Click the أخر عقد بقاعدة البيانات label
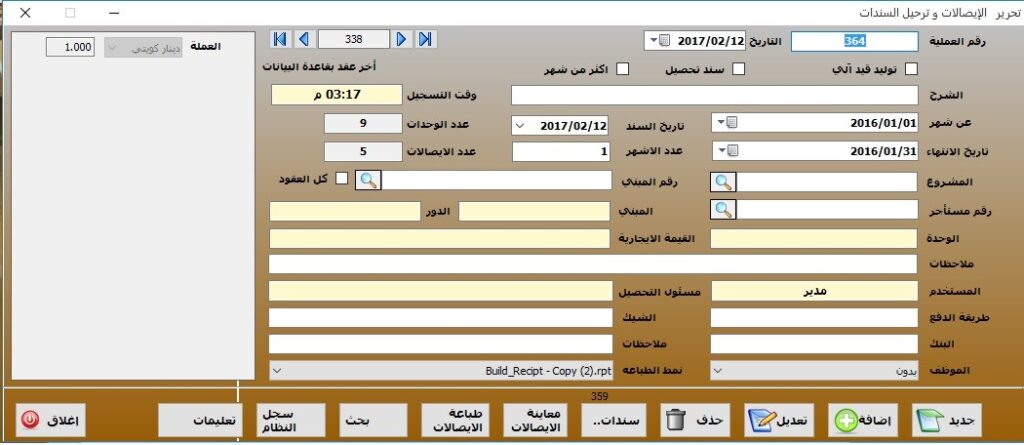This screenshot has width=1024, height=445. pos(319,66)
